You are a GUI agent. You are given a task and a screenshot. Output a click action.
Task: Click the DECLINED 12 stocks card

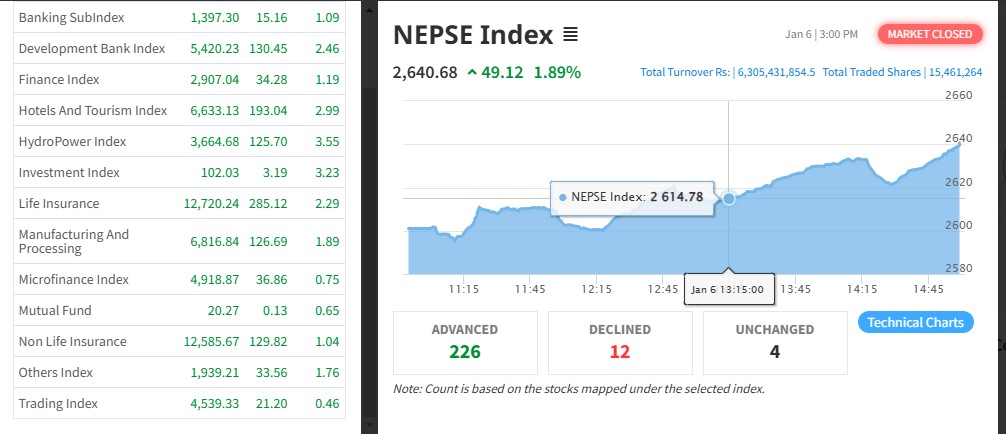[620, 341]
